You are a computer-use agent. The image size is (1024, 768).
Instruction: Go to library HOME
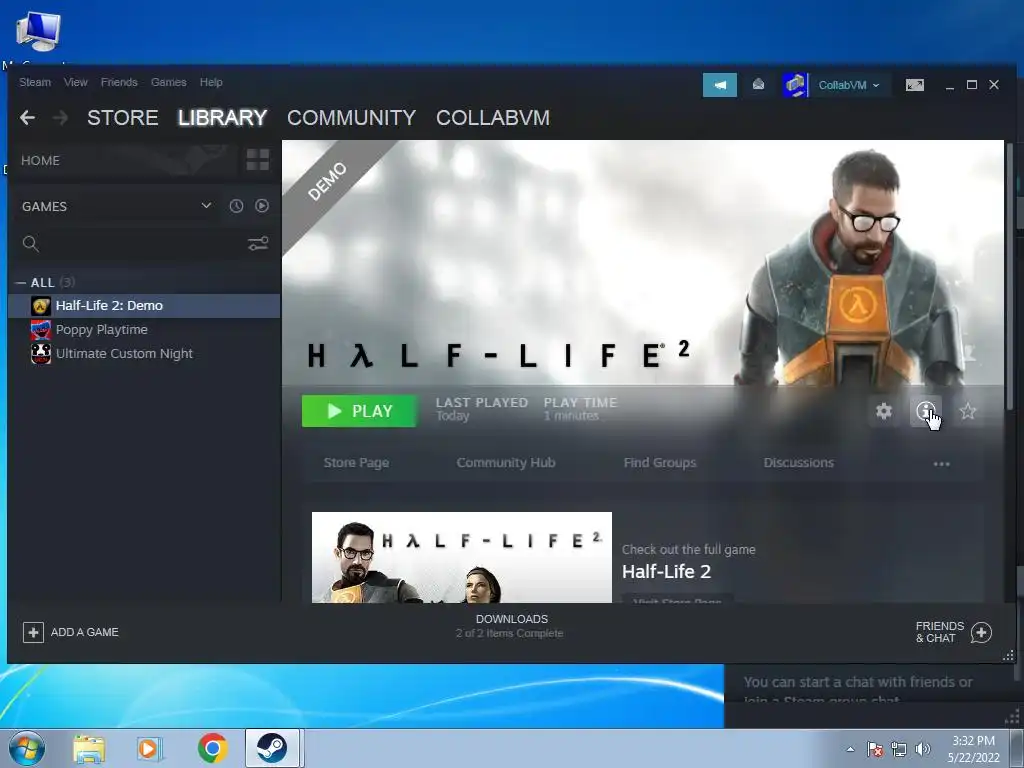coord(40,161)
